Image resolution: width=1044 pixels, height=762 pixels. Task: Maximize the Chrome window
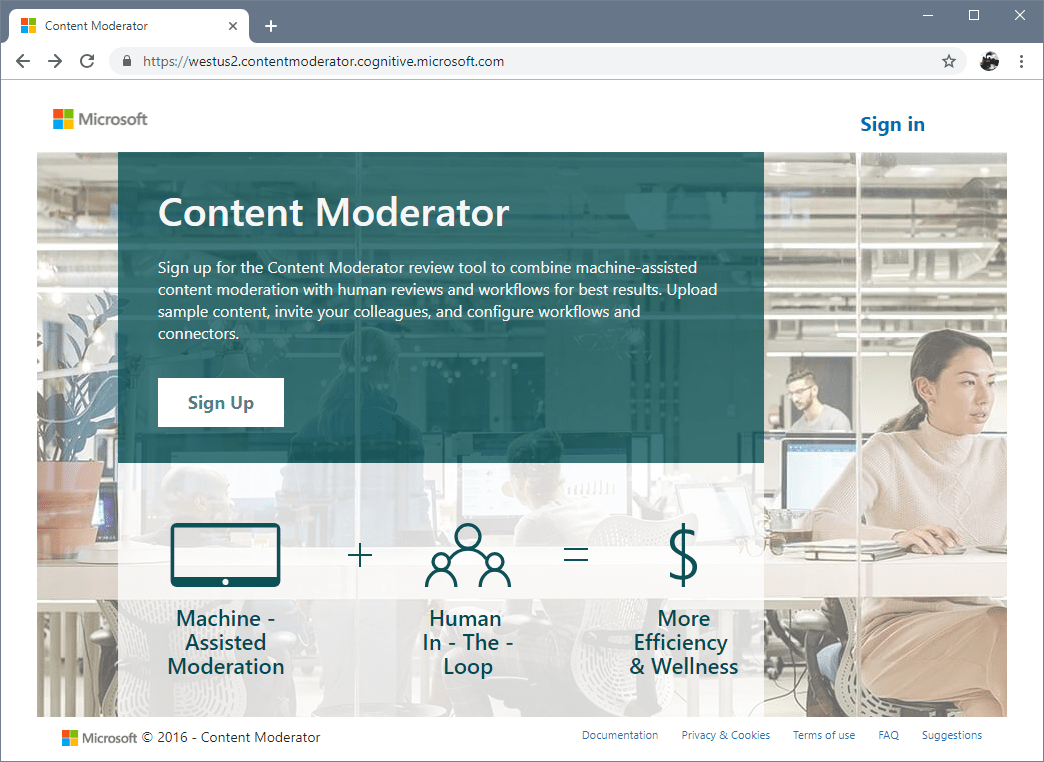[974, 15]
